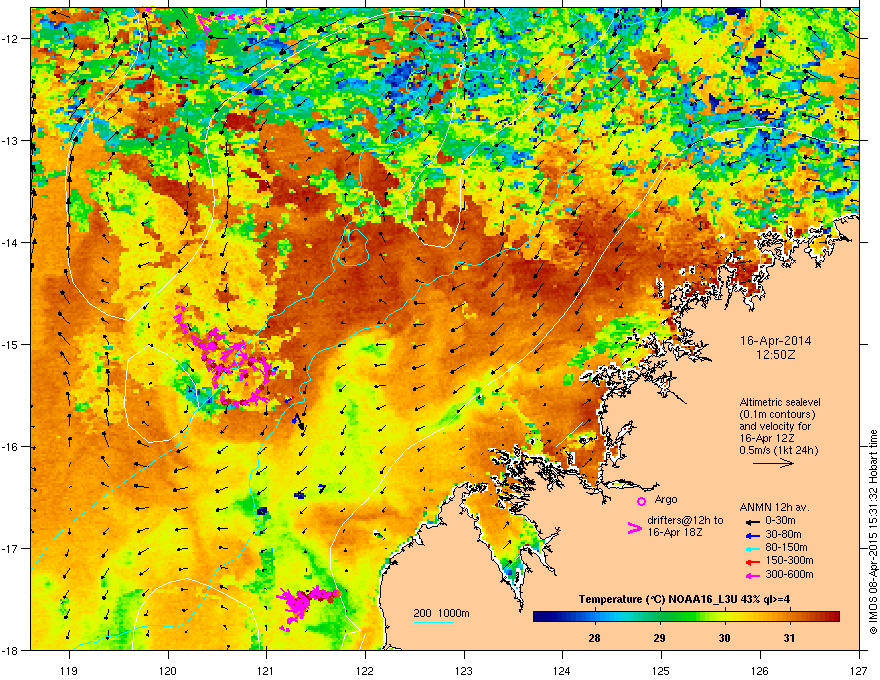Click the '30-80m' depth label

[x=783, y=534]
